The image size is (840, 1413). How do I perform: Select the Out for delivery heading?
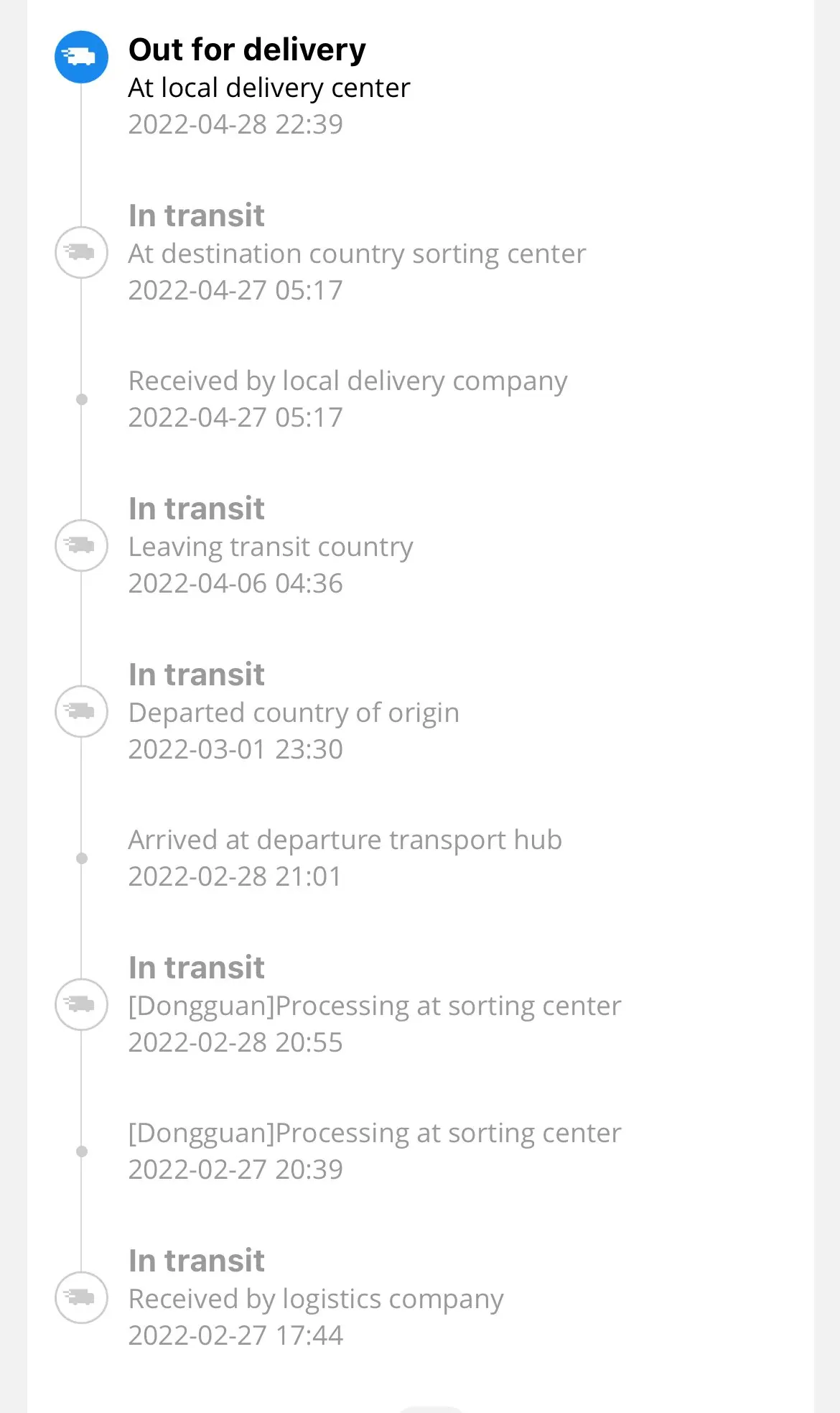point(246,50)
